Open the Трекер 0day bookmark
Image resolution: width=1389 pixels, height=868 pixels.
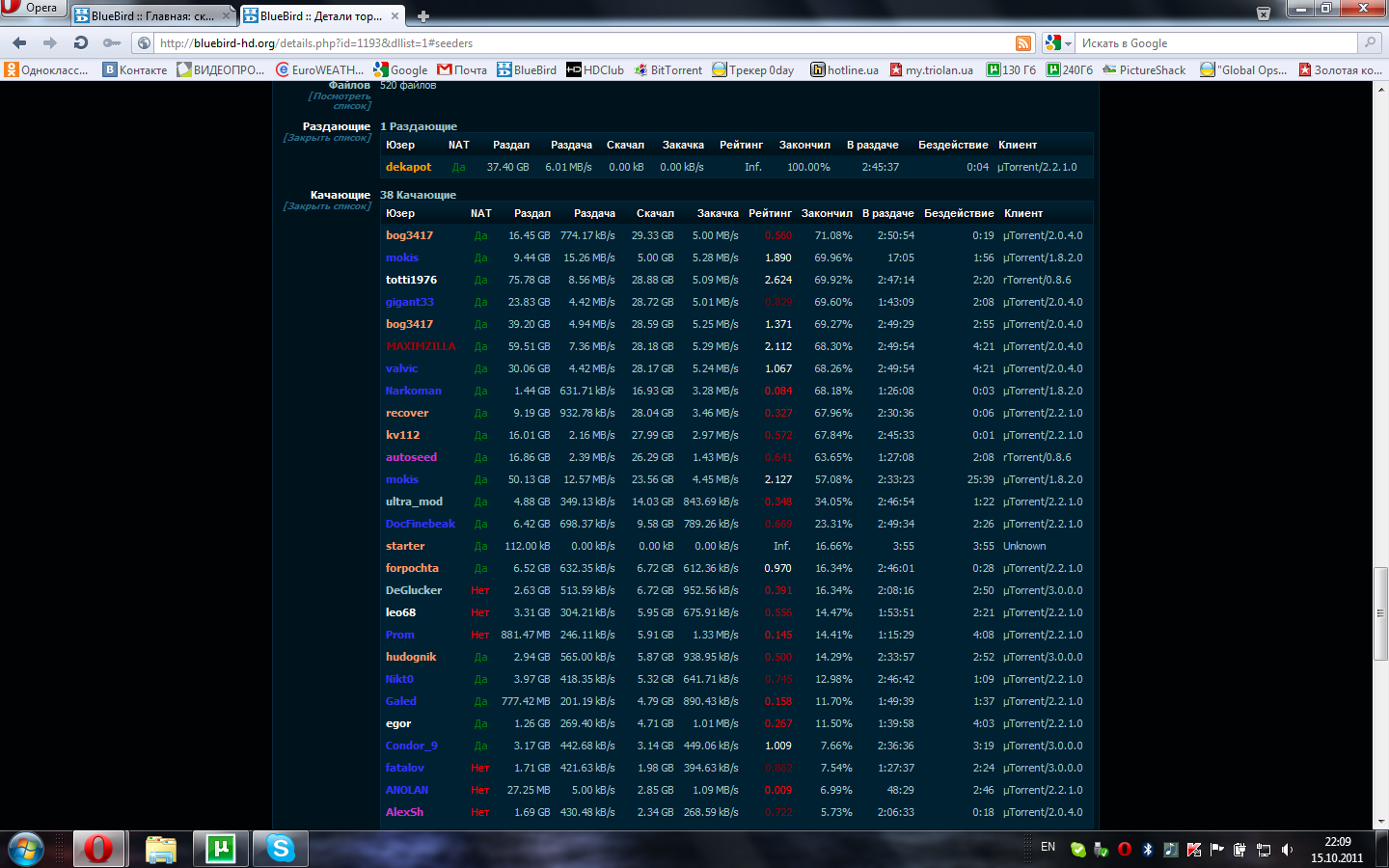pos(753,69)
